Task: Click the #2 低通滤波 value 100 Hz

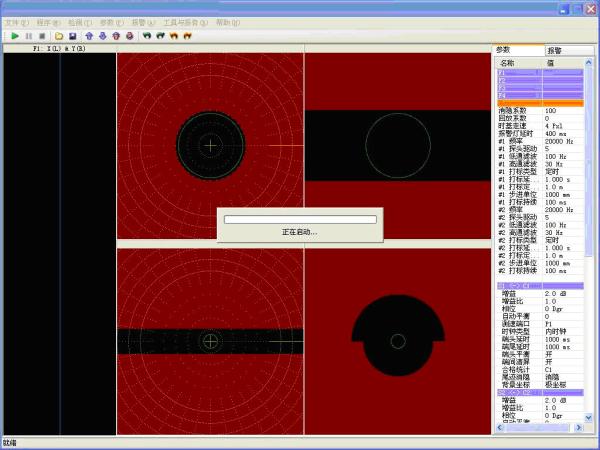Action: click(556, 225)
